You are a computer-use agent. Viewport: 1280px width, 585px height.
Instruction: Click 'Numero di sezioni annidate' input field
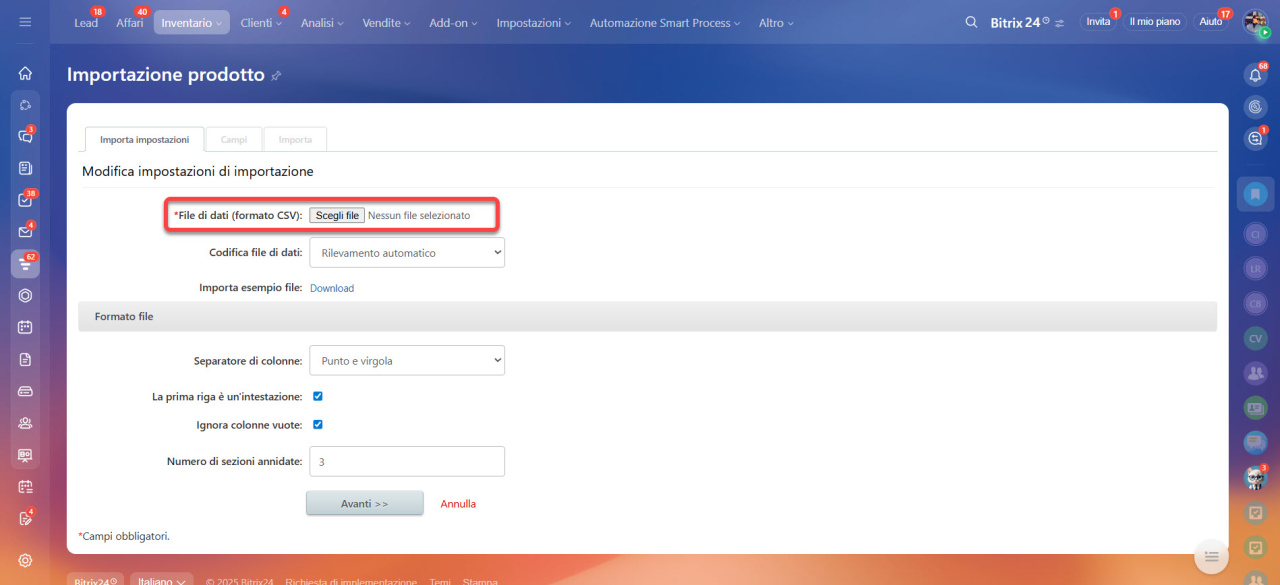406,461
